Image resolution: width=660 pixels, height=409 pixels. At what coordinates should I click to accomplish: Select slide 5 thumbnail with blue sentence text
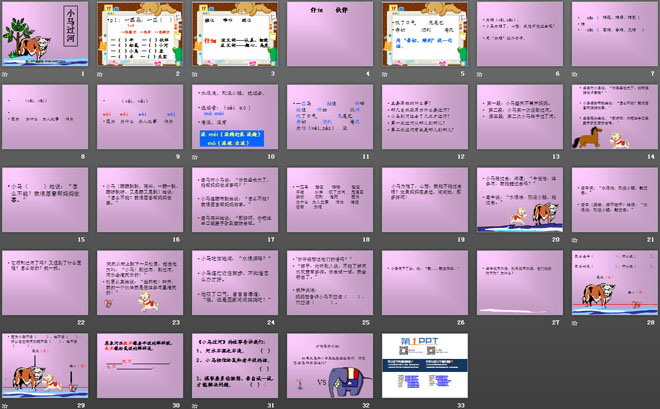point(425,34)
